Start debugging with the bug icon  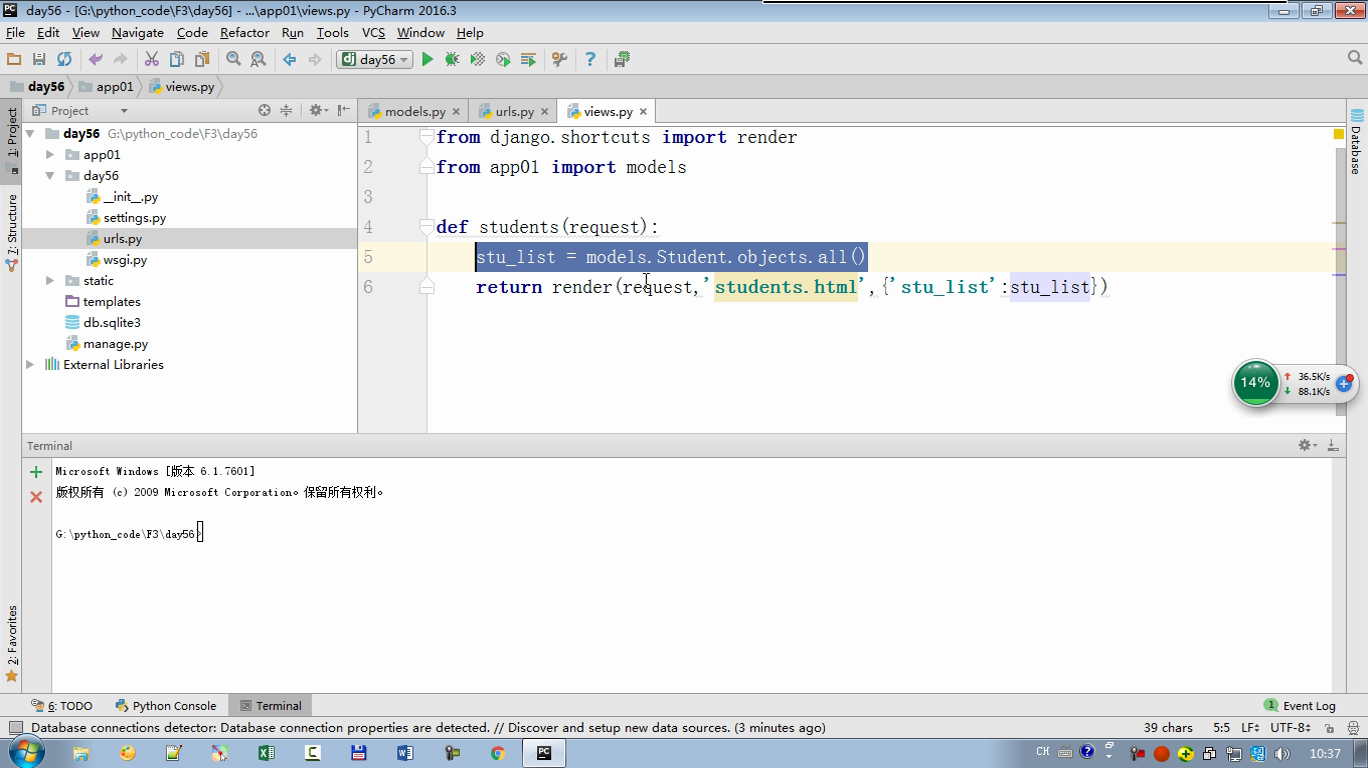click(452, 60)
